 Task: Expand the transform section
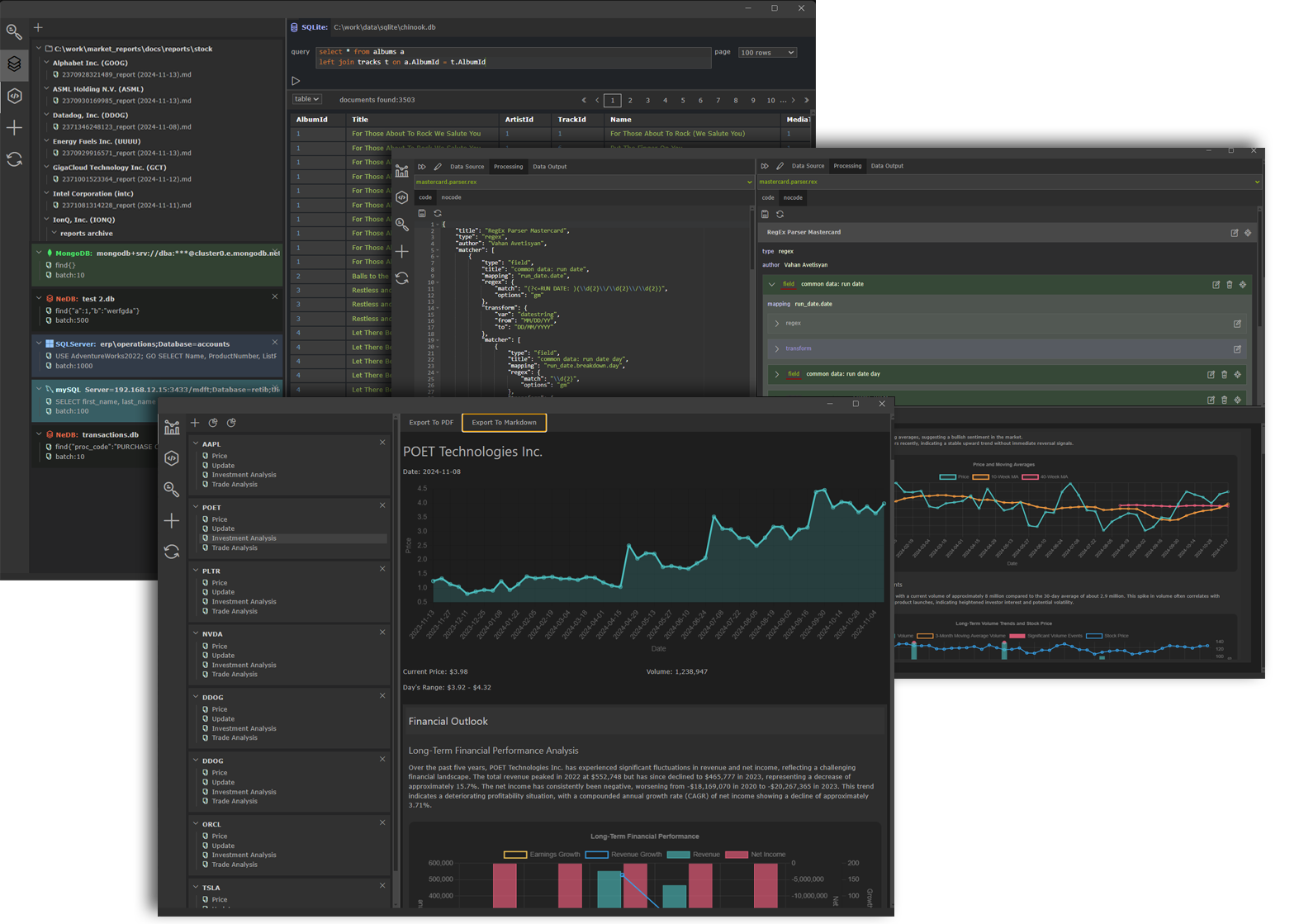[777, 349]
